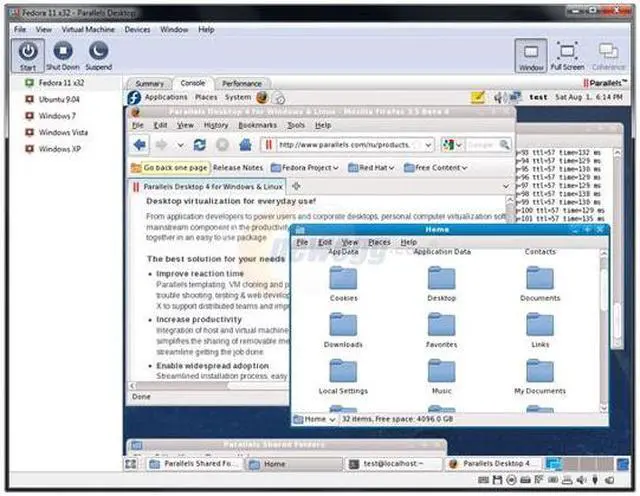Open the Summary tab
Screen dimensions: 640x496
point(149,83)
